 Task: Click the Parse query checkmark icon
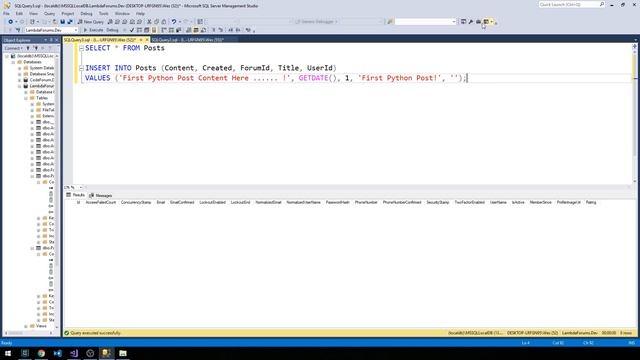(131, 30)
